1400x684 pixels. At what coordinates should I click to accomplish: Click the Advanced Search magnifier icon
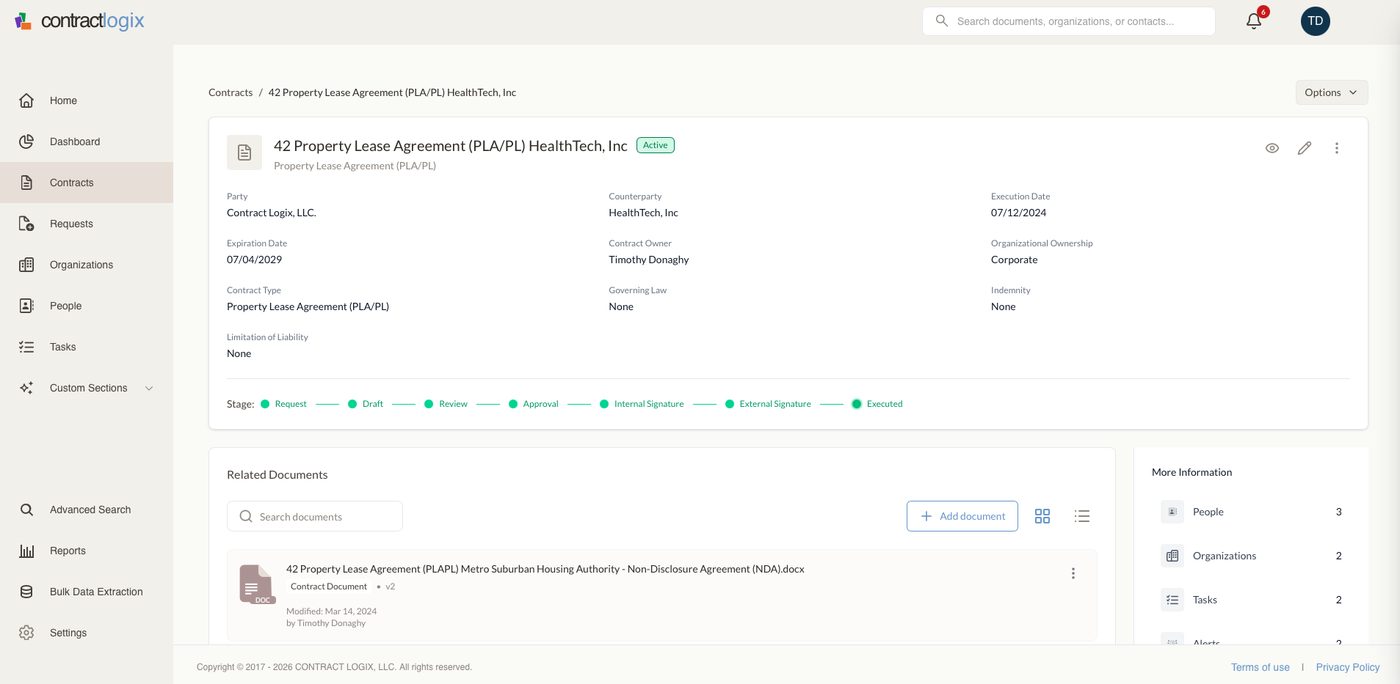(27, 510)
